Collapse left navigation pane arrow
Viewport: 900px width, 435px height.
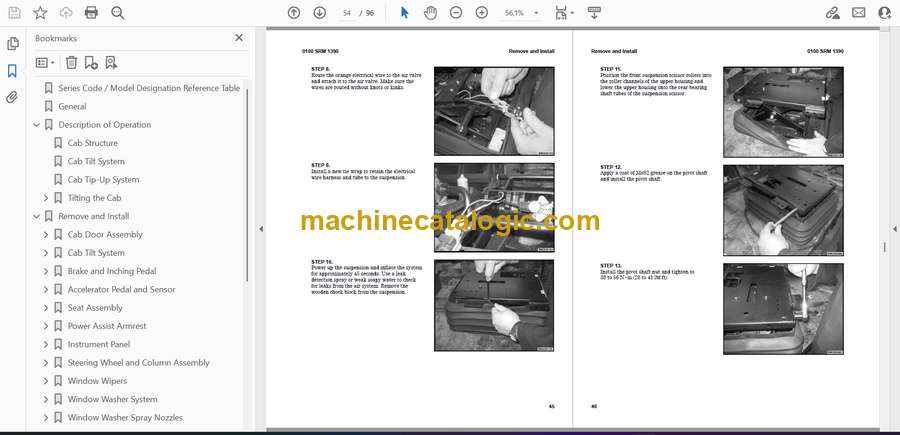(261, 229)
